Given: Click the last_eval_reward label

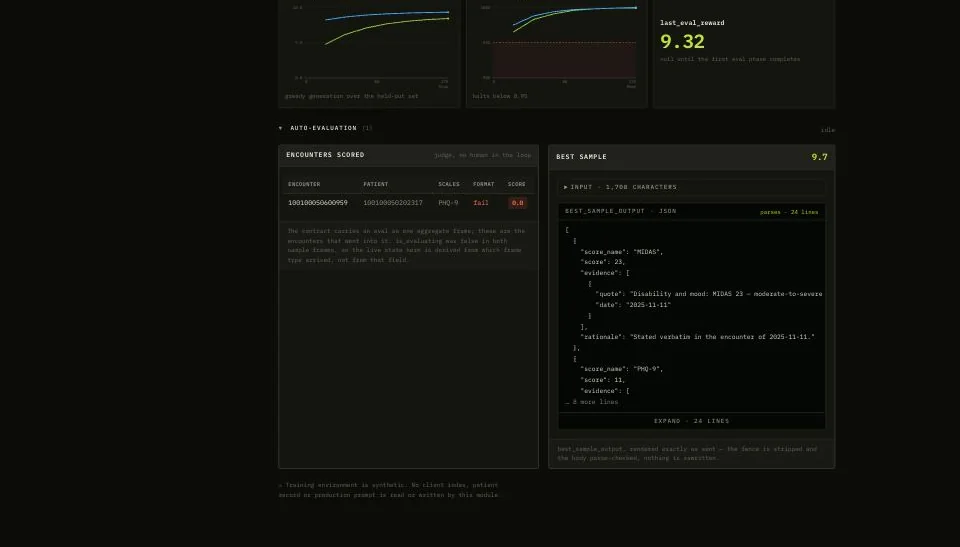Looking at the screenshot, I should point(692,23).
